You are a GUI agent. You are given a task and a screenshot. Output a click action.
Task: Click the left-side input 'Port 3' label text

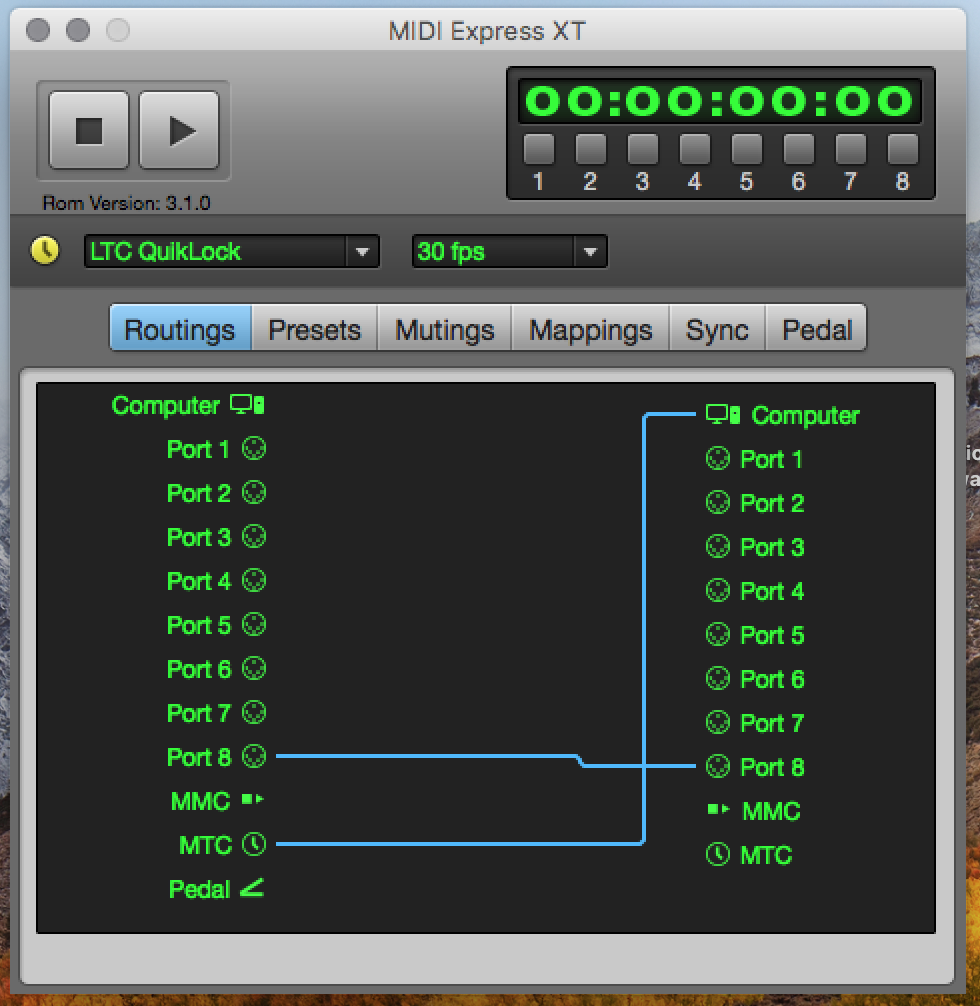[198, 537]
